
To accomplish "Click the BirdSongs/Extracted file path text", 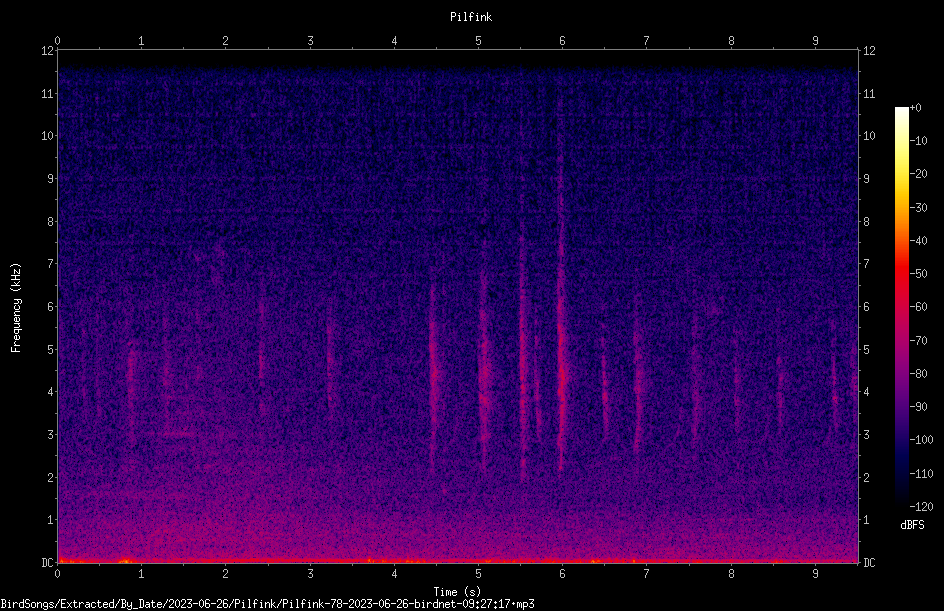I will (267, 604).
